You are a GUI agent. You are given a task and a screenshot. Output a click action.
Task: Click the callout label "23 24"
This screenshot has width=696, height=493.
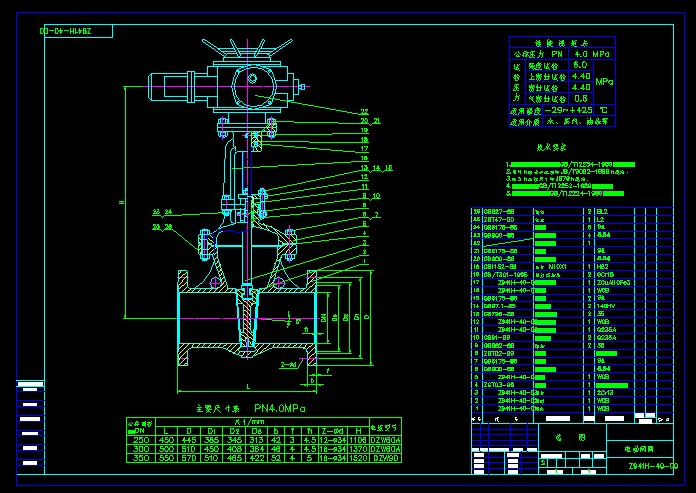click(x=162, y=212)
